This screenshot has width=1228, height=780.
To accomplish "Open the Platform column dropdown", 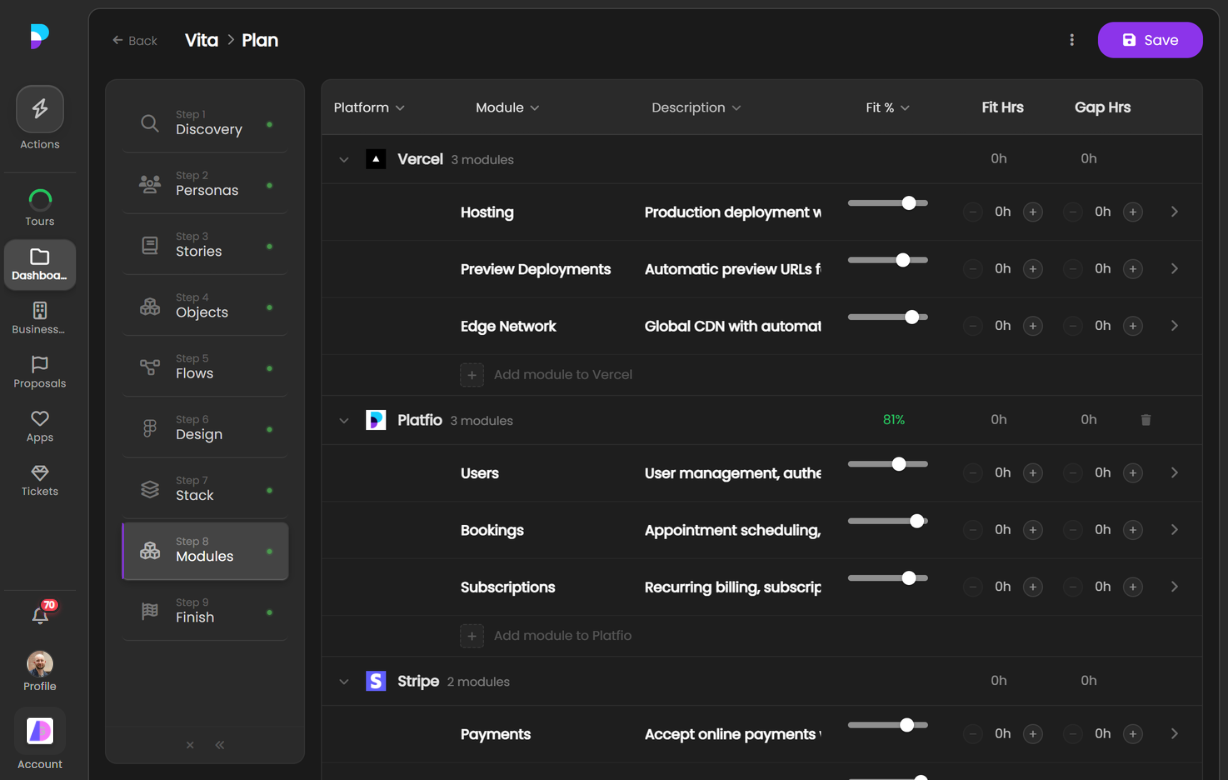I will coord(369,107).
